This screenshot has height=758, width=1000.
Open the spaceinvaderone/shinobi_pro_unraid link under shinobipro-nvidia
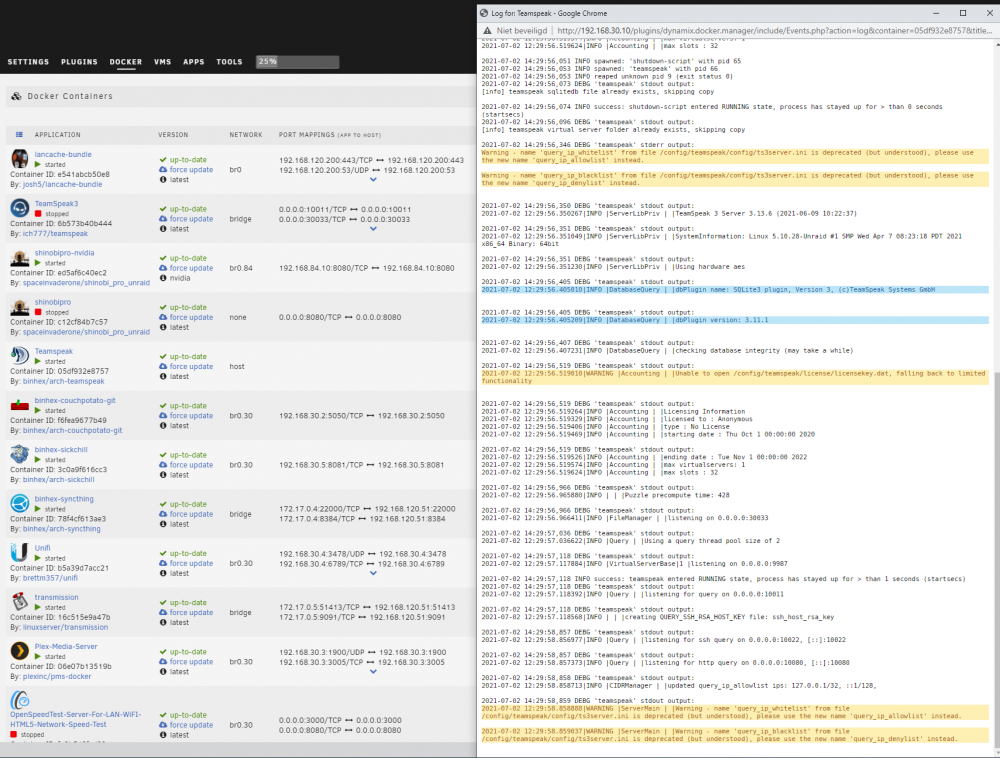coord(87,282)
